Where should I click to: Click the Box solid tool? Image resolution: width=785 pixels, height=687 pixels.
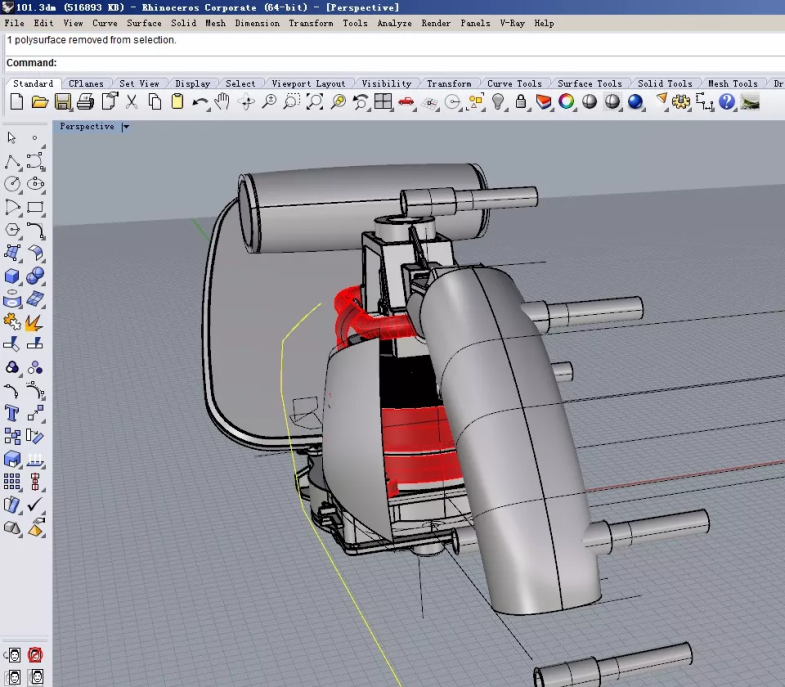pyautogui.click(x=12, y=276)
